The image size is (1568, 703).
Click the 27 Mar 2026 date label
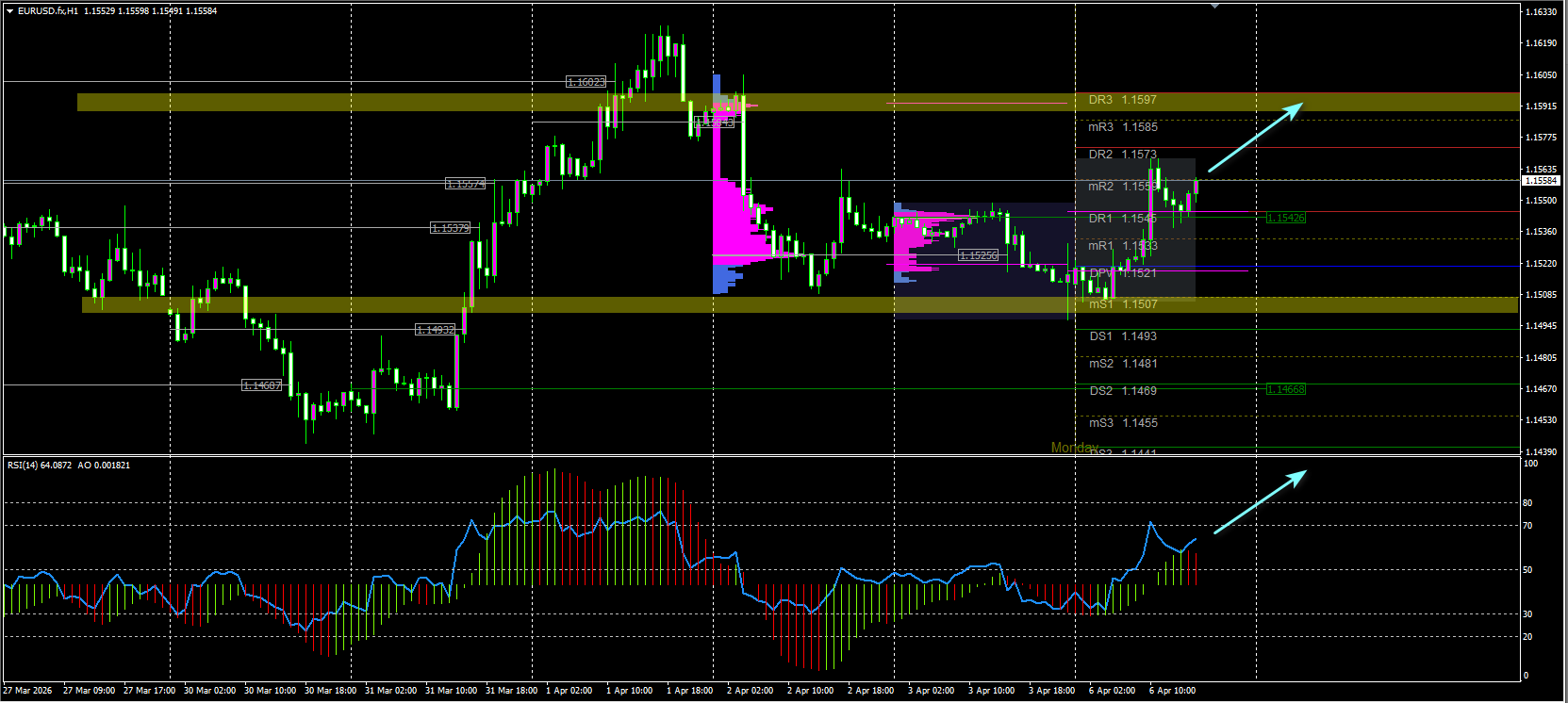28,691
